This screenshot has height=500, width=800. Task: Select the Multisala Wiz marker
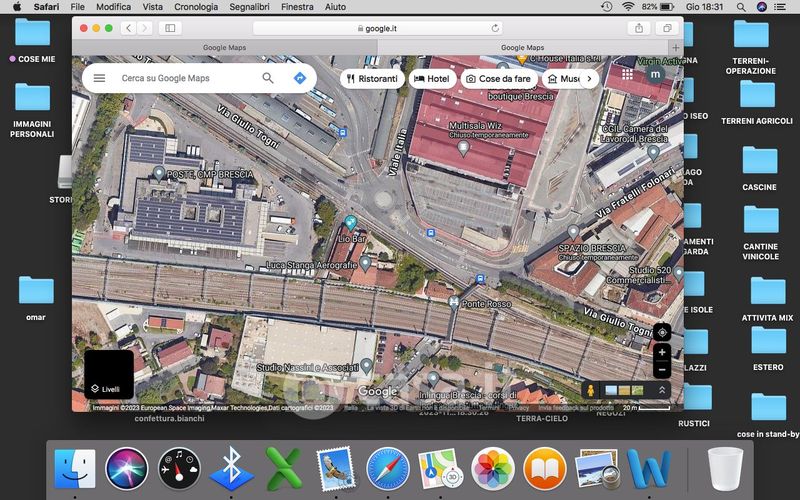pos(463,148)
